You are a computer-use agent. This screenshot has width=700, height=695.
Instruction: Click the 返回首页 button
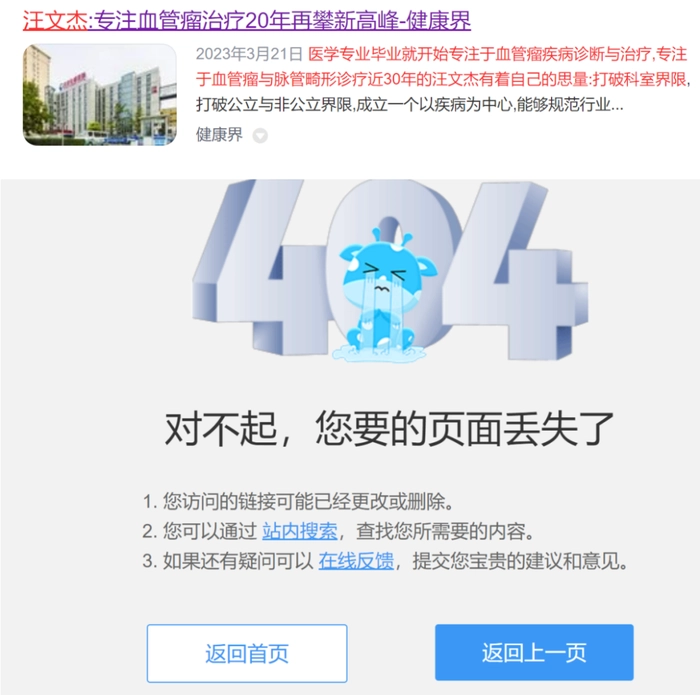click(x=247, y=653)
